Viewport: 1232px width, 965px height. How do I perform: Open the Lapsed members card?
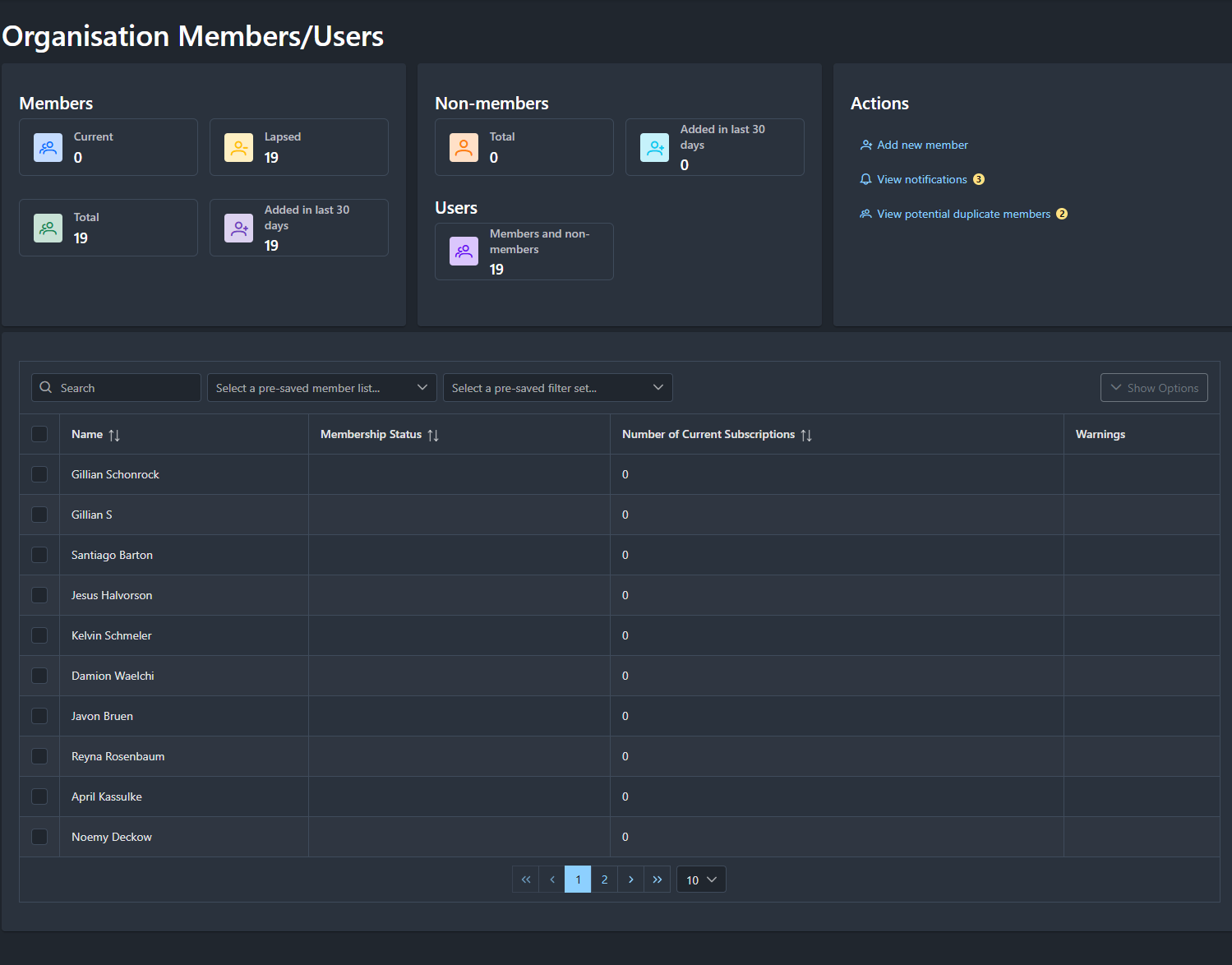pyautogui.click(x=299, y=147)
